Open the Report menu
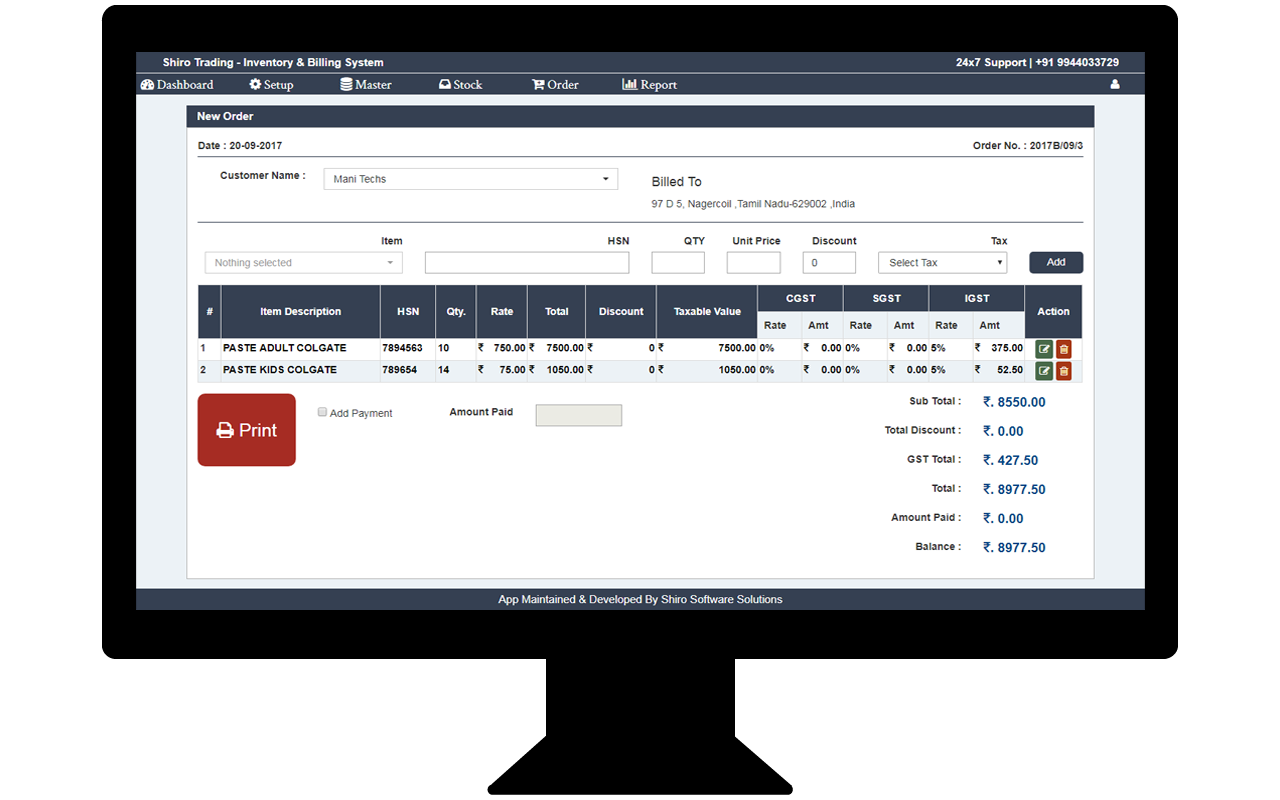Image resolution: width=1280 pixels, height=800 pixels. click(650, 85)
